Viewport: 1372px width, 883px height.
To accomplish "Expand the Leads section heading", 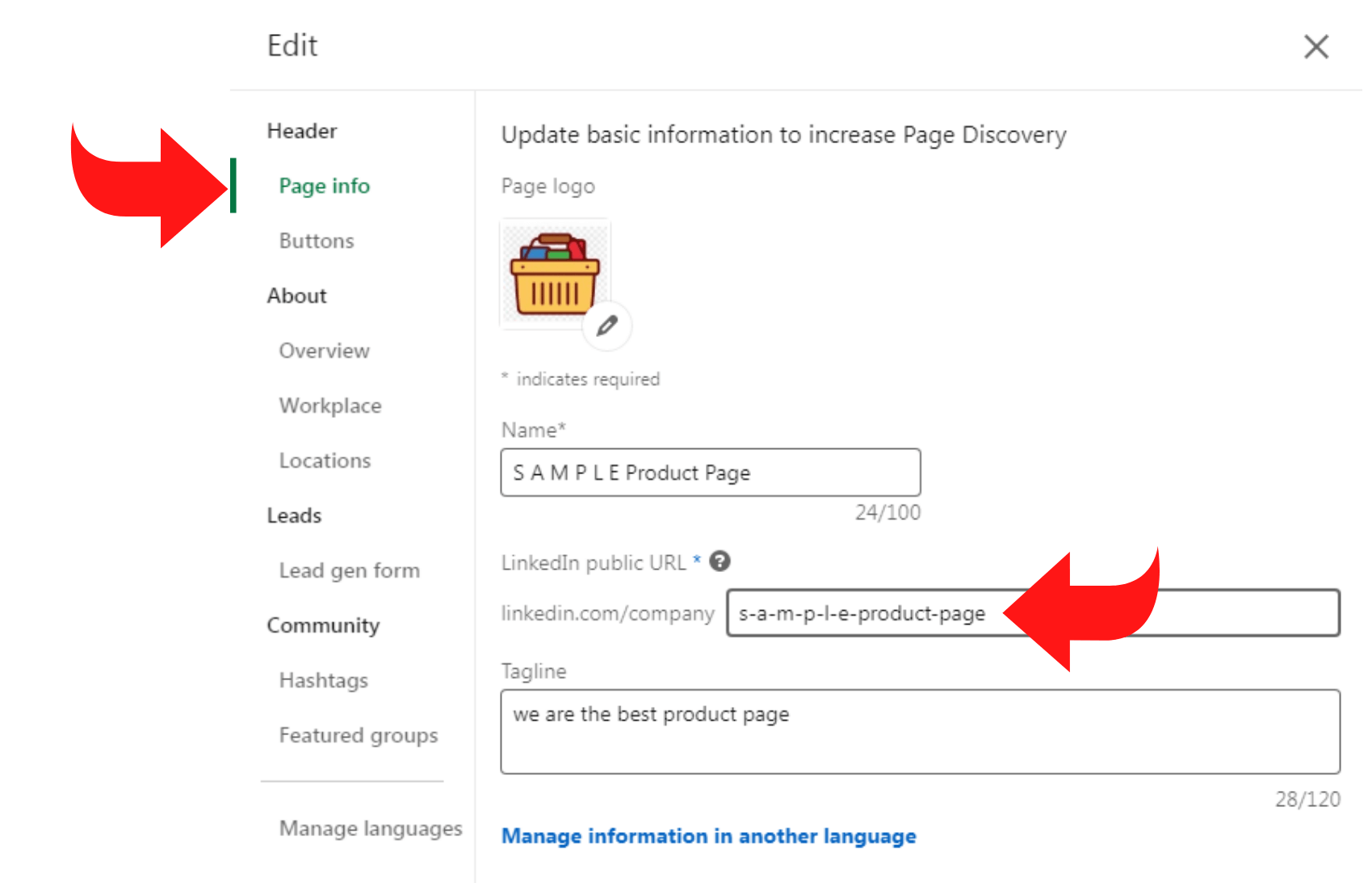I will [x=294, y=515].
